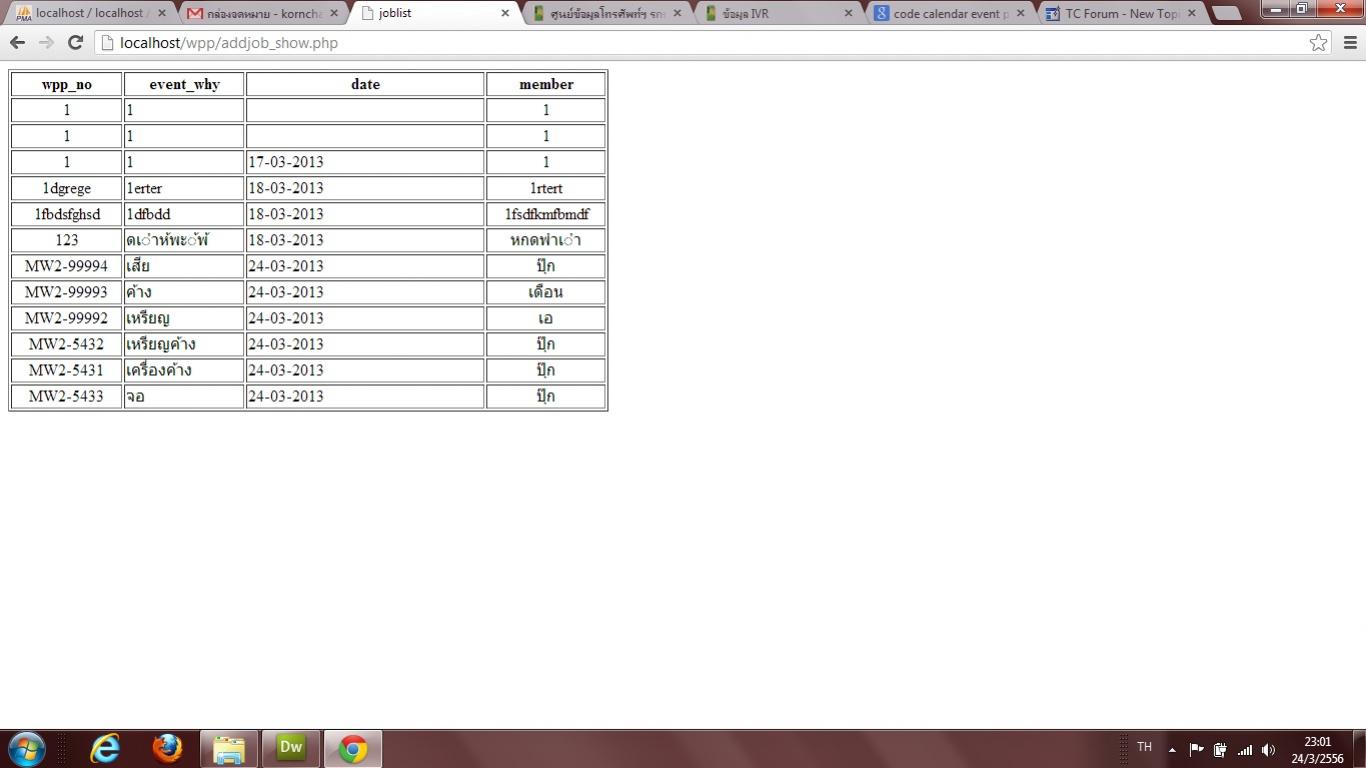1366x768 pixels.
Task: Click the date column header
Action: tap(365, 84)
